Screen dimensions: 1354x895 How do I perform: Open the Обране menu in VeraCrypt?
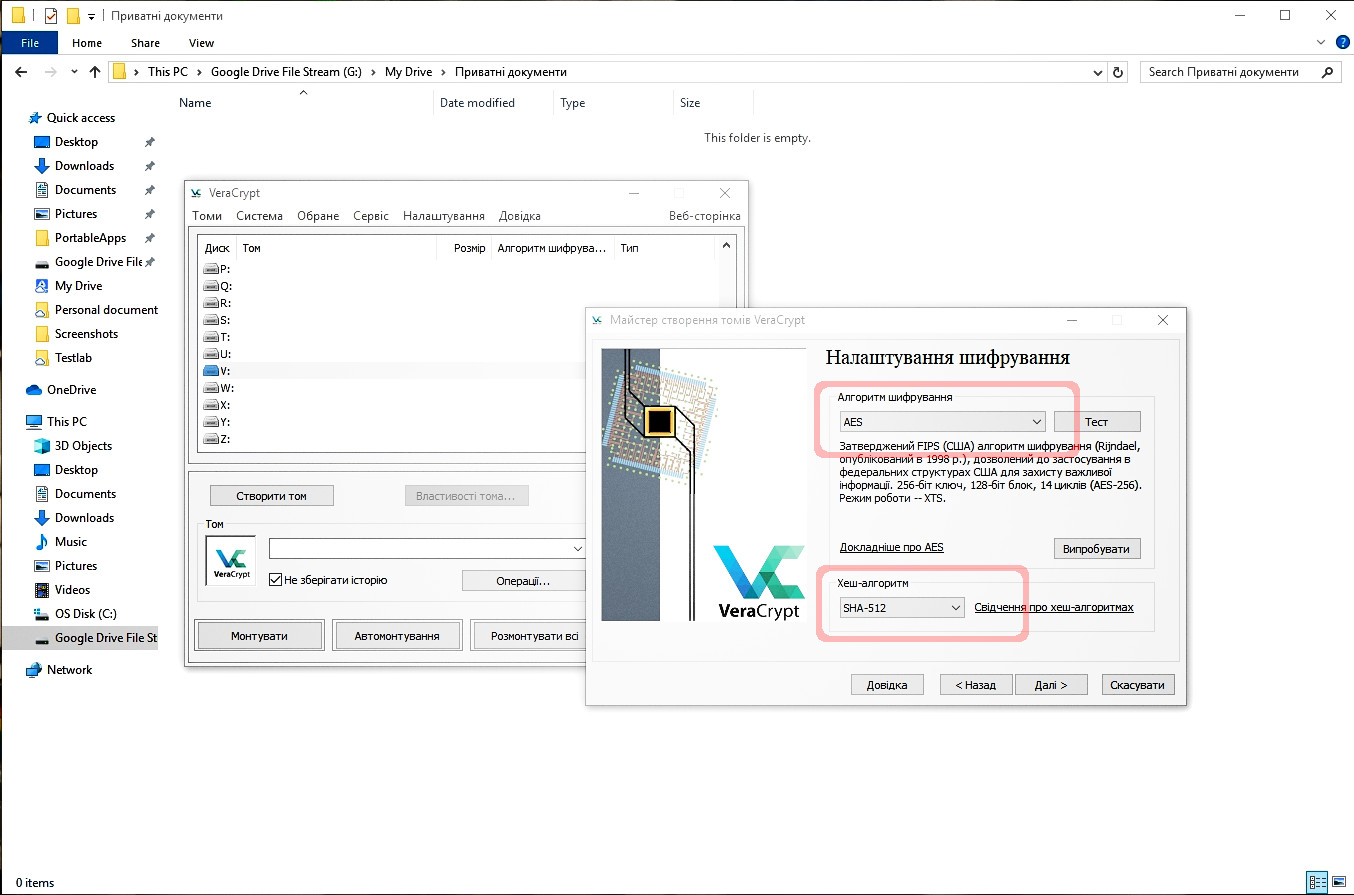pyautogui.click(x=318, y=216)
